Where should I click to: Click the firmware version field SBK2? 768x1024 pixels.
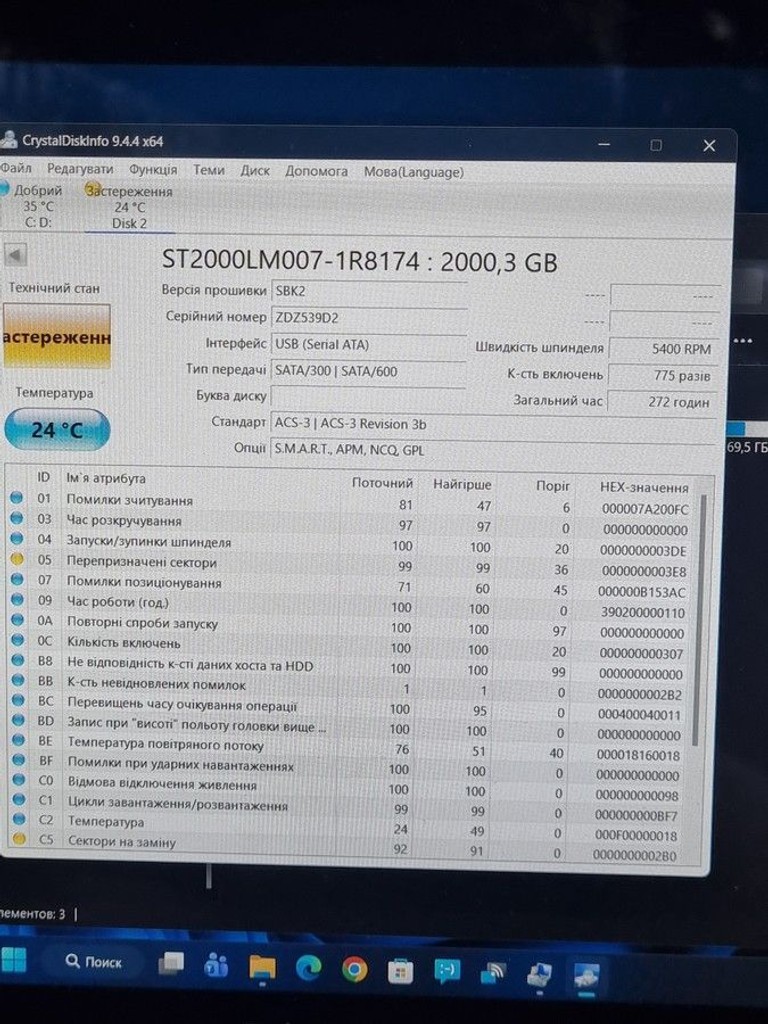(369, 291)
